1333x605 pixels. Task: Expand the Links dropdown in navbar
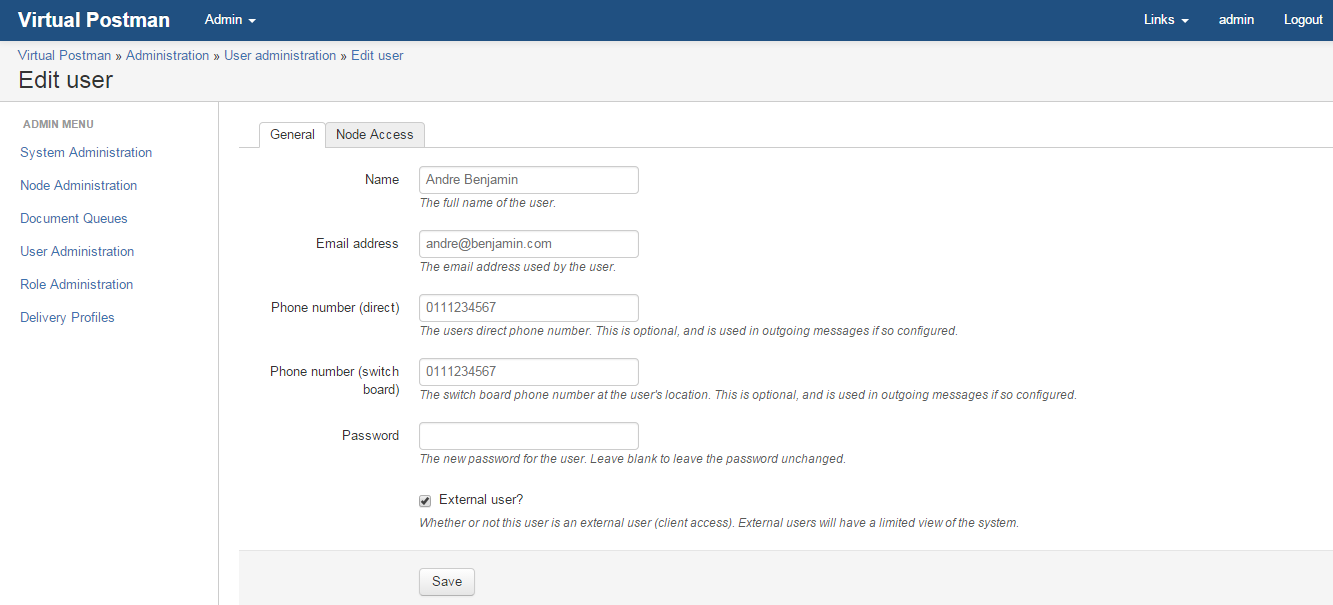[1165, 19]
